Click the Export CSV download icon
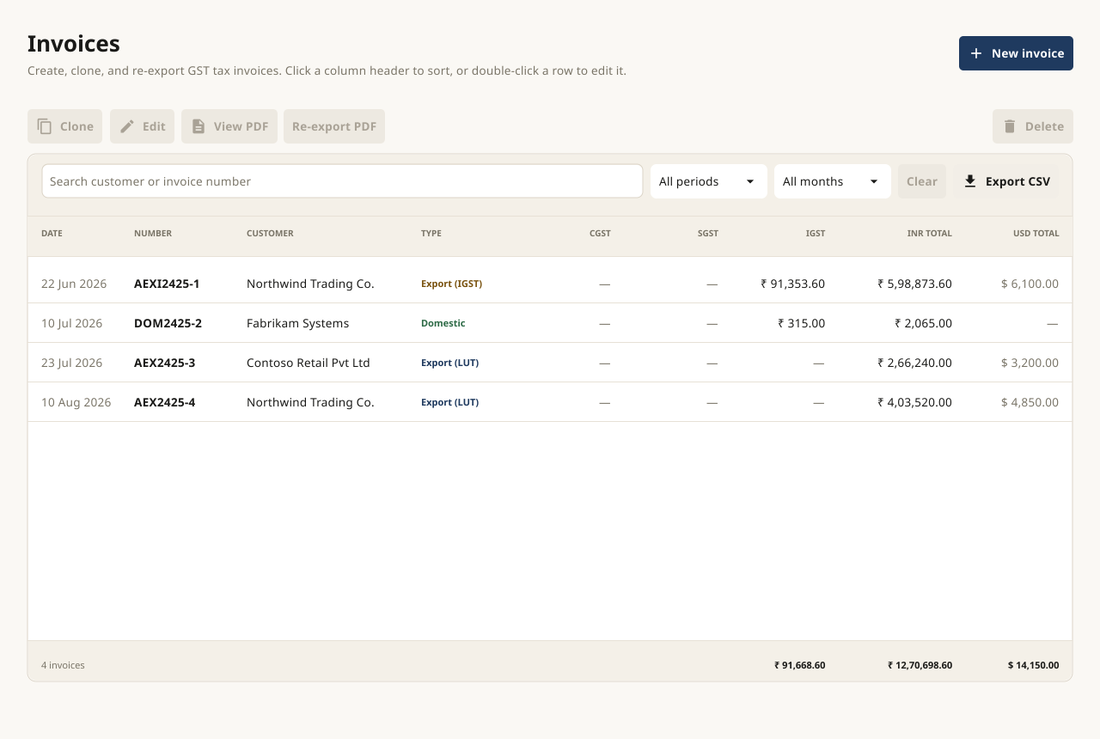This screenshot has width=1100, height=739. tap(970, 181)
